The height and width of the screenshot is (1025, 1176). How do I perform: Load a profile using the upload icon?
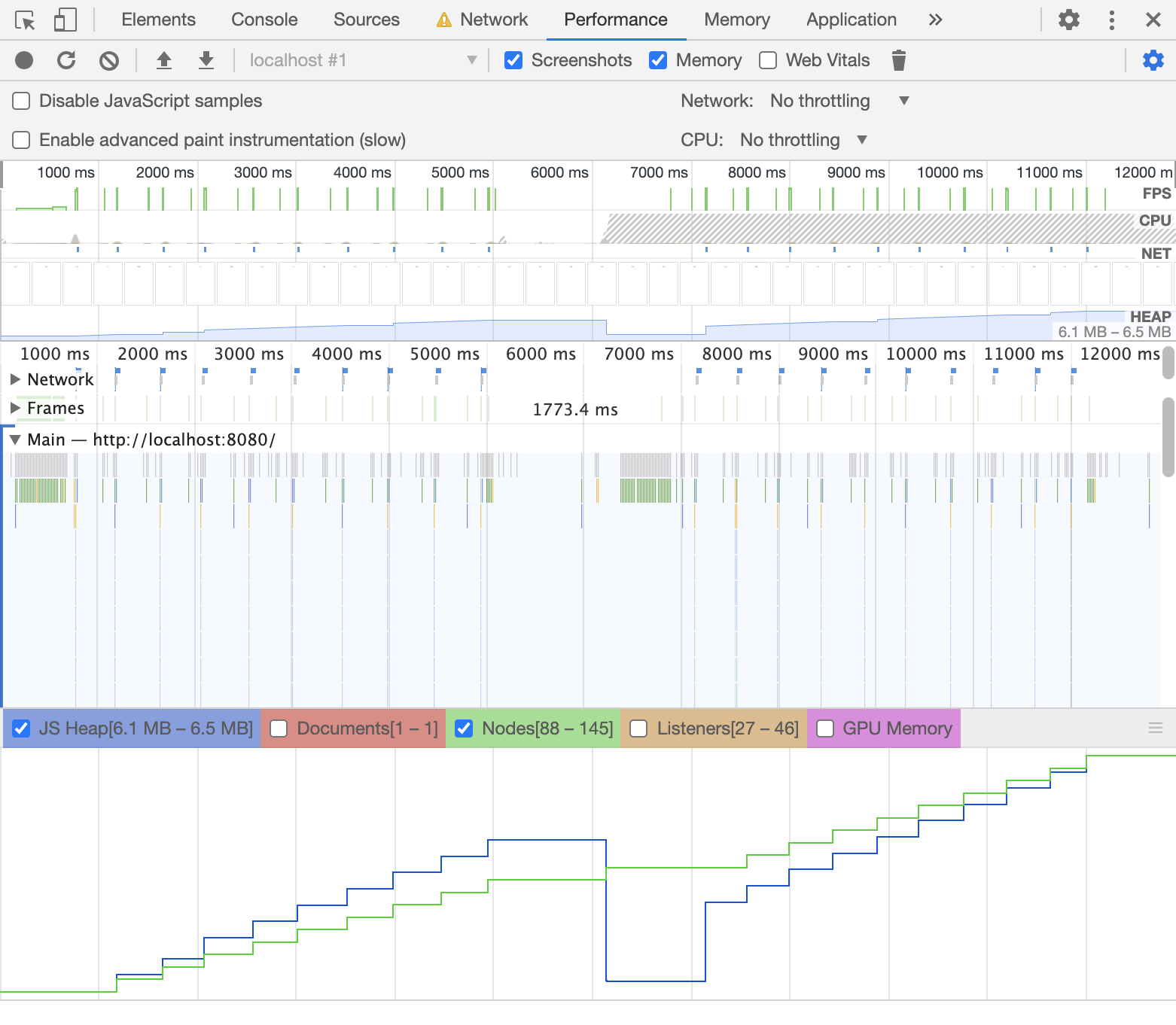click(x=164, y=60)
